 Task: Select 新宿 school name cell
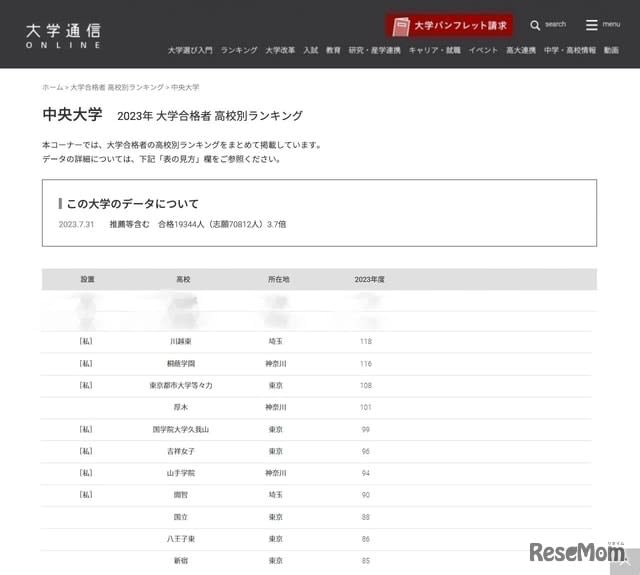[181, 561]
